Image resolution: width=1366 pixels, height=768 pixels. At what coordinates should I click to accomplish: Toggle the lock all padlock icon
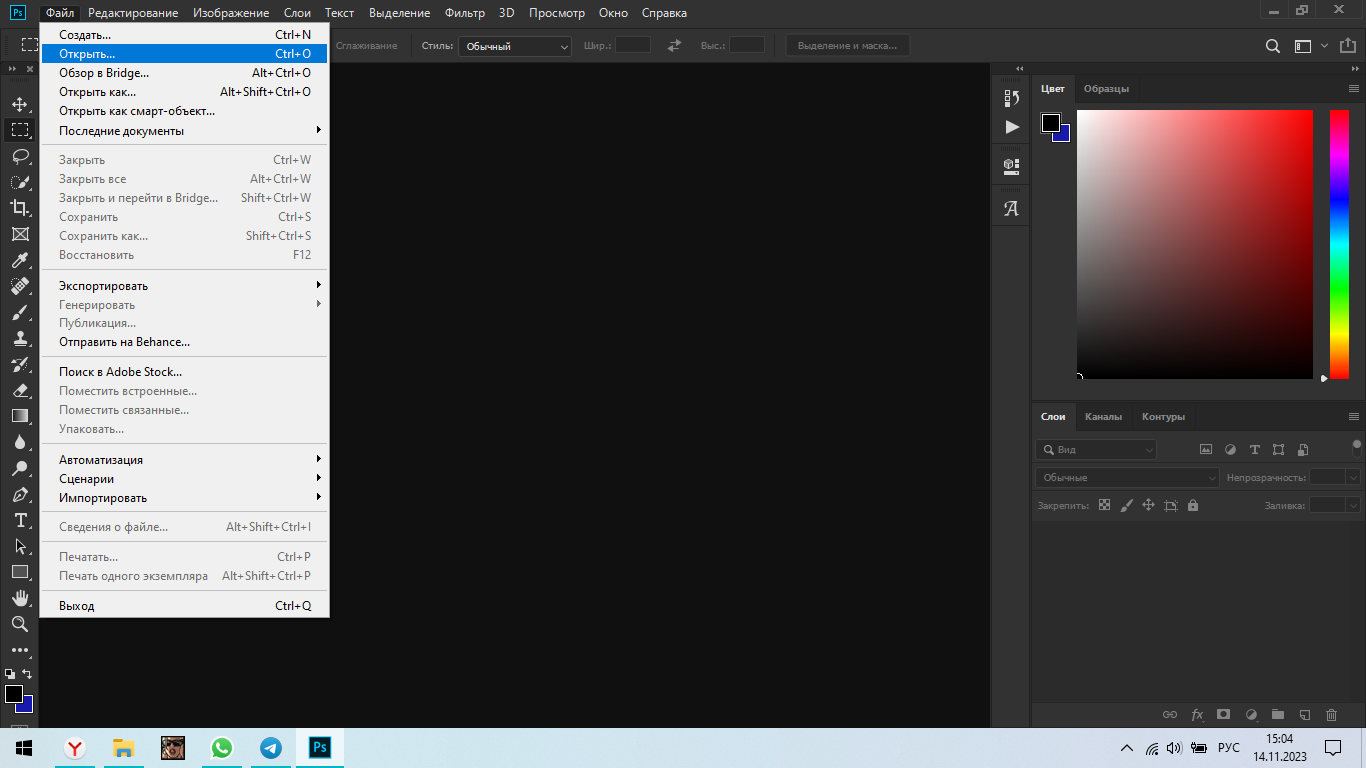[1192, 506]
